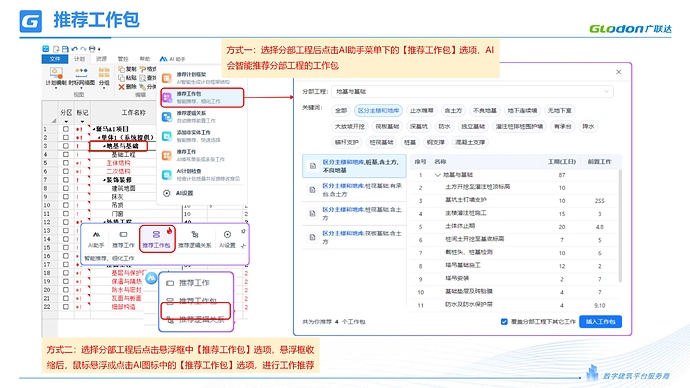This screenshot has width=690, height=388.
Task: Close the work package dialog
Action: point(618,72)
